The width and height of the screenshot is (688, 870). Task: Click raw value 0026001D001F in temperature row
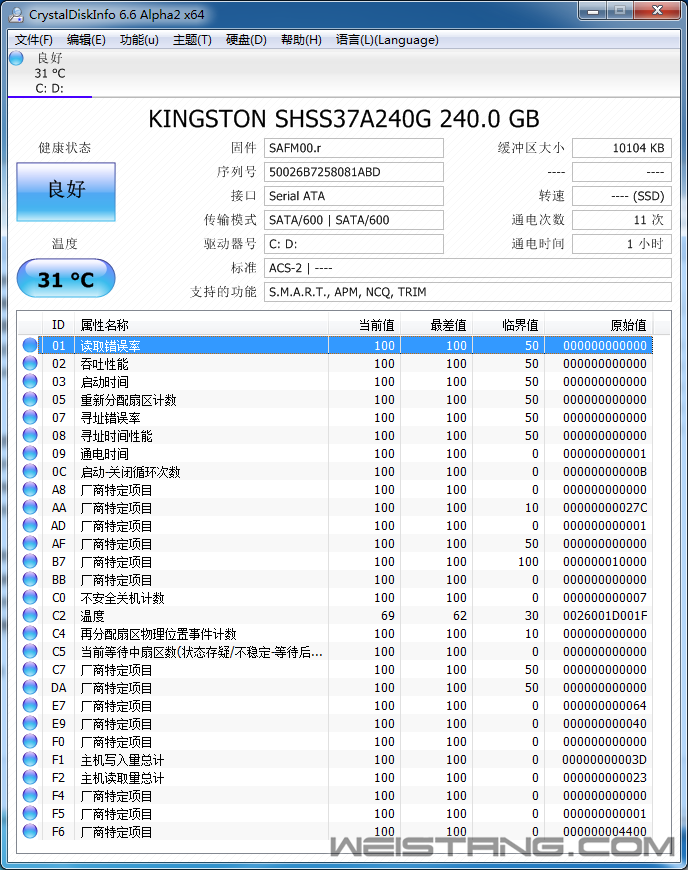(605, 616)
